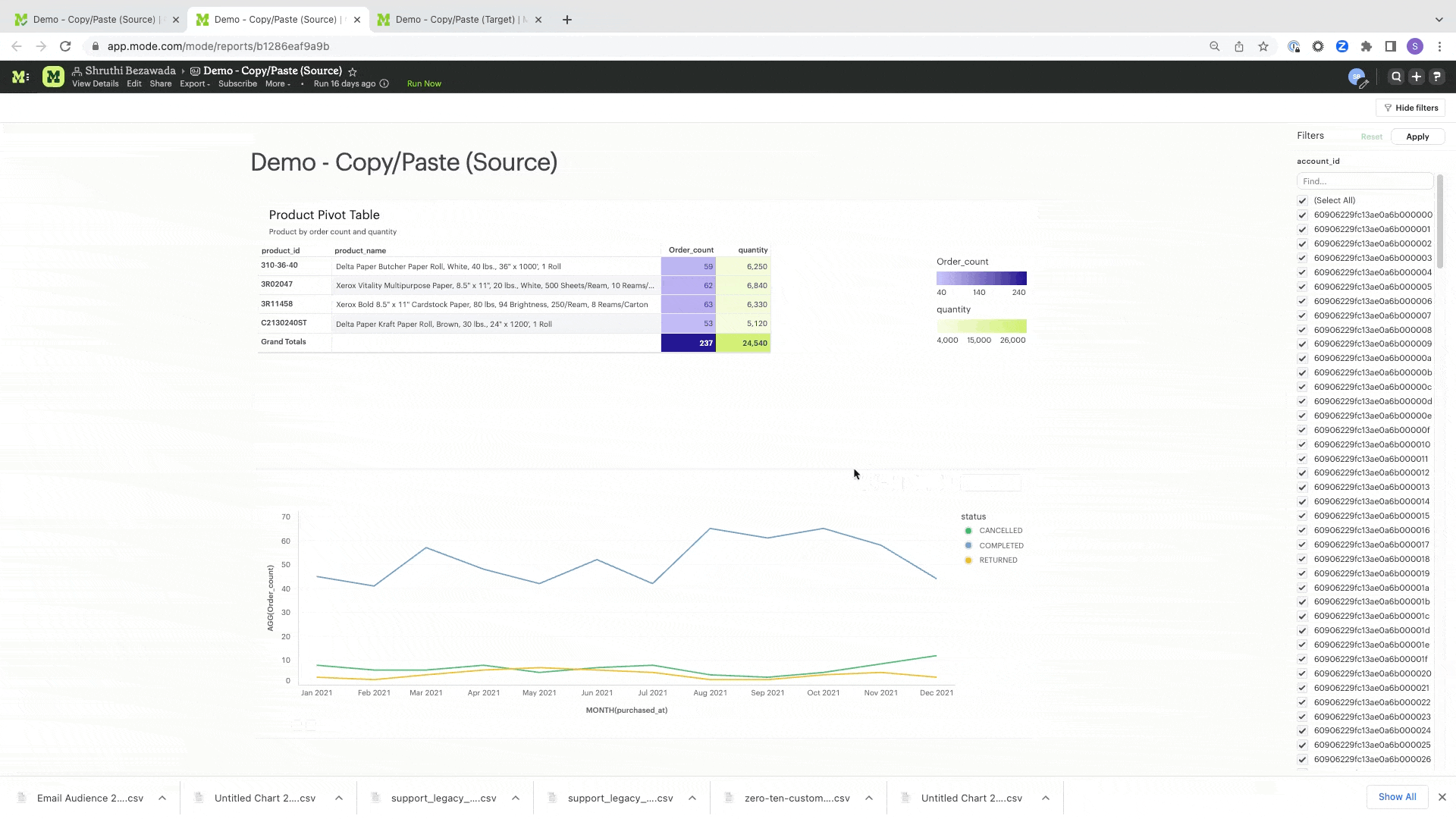Viewport: 1456px width, 819px height.
Task: Switch to the Copy/Paste (Target) tab
Action: pyautogui.click(x=455, y=20)
